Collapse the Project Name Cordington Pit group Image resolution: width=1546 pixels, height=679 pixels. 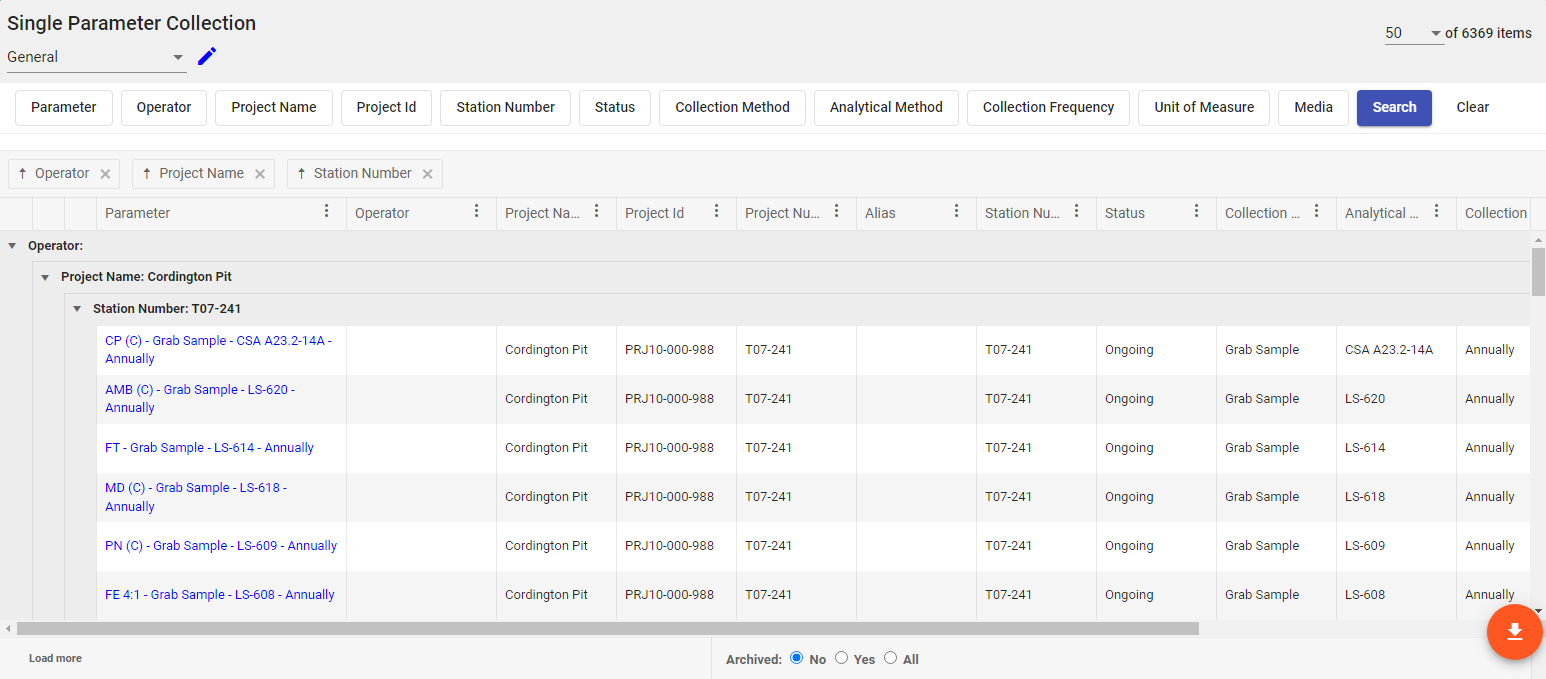coord(45,277)
